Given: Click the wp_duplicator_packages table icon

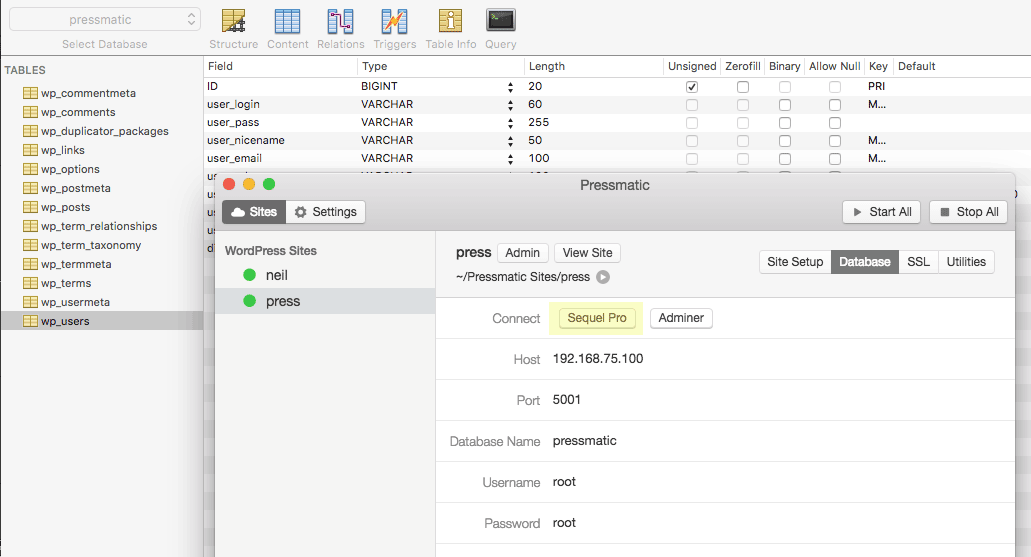Looking at the screenshot, I should [30, 131].
